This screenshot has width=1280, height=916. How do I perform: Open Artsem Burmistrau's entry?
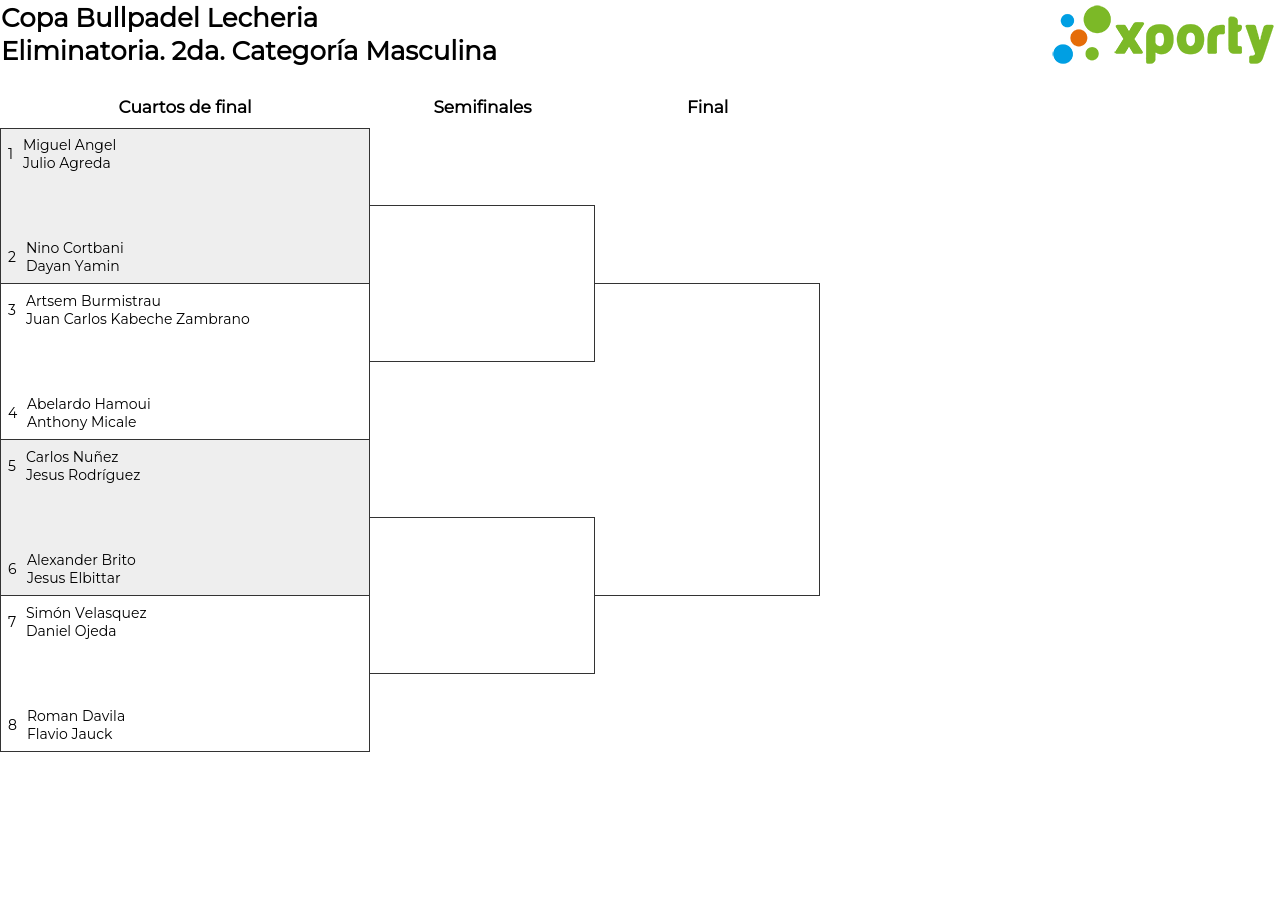coord(93,301)
